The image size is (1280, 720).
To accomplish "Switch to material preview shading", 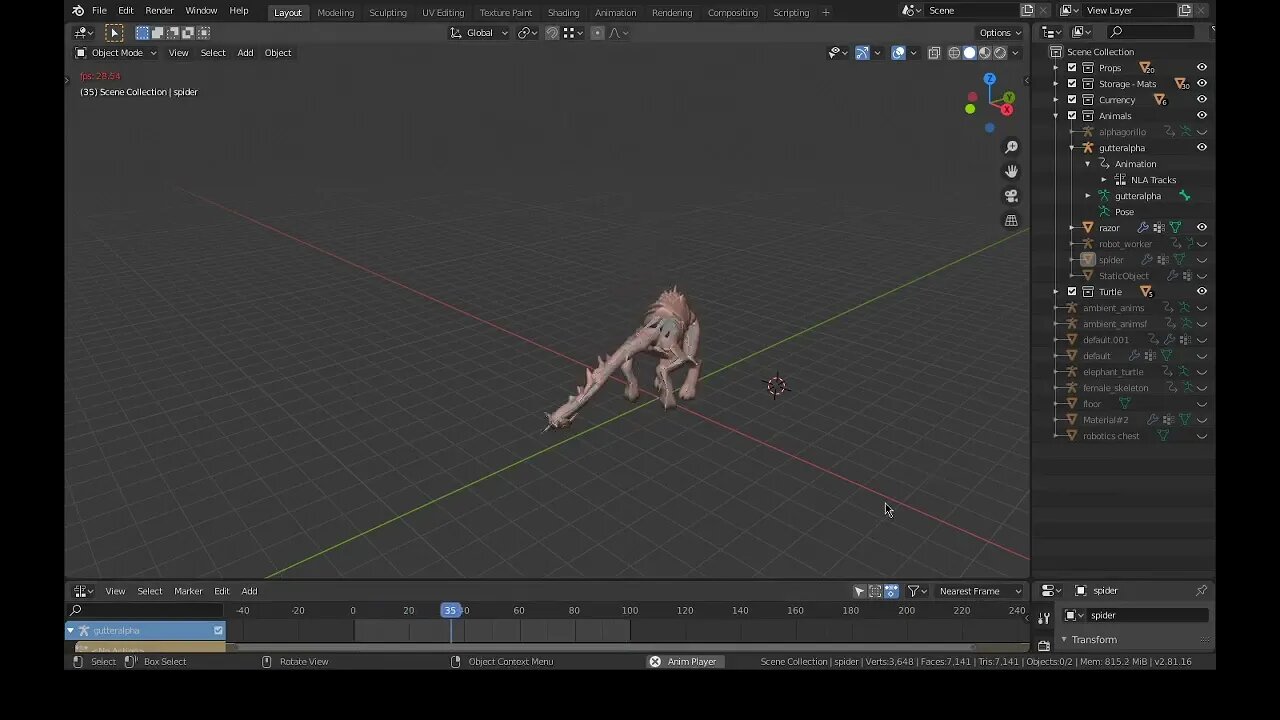I will coord(985,53).
